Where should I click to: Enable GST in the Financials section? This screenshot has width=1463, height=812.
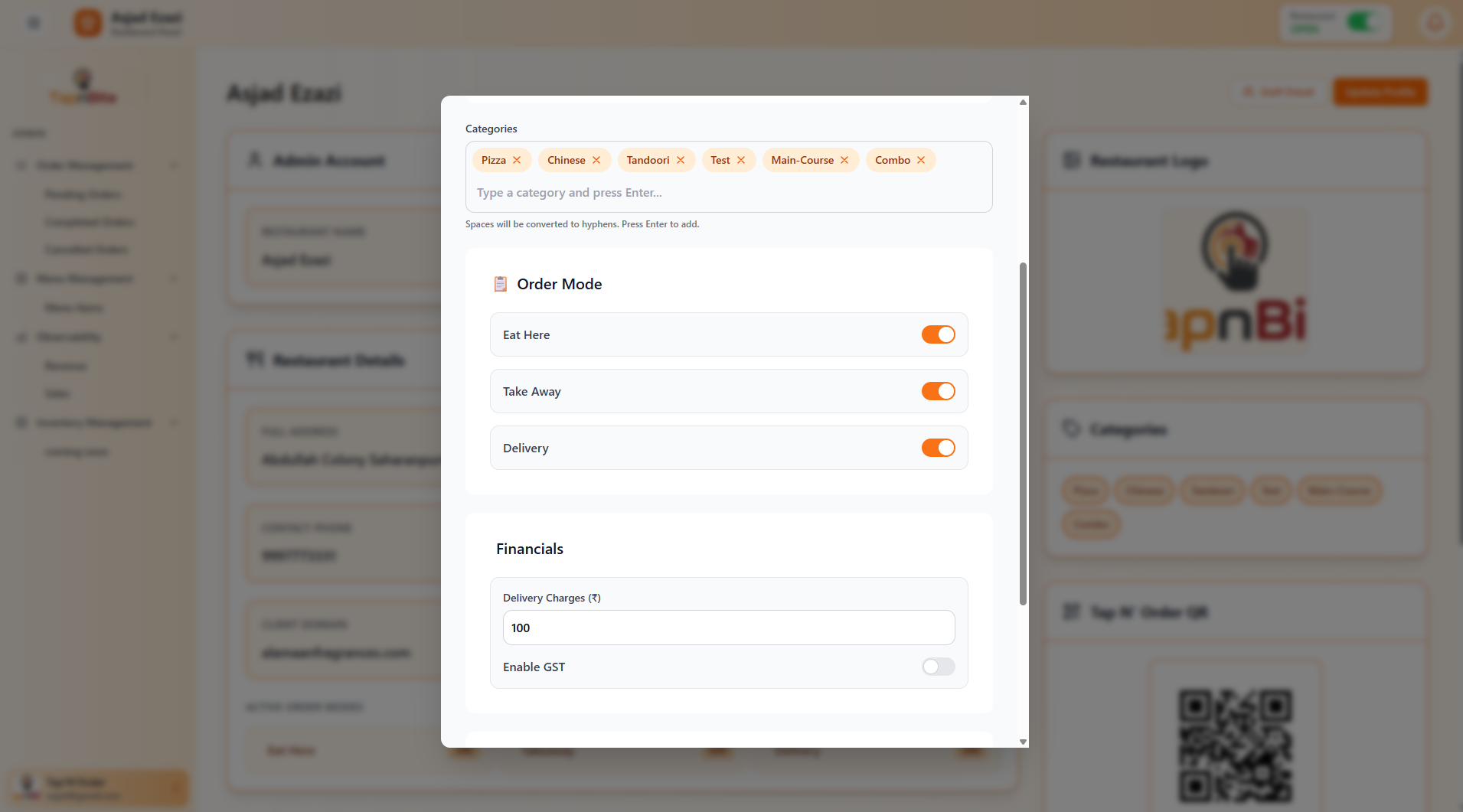tap(938, 667)
